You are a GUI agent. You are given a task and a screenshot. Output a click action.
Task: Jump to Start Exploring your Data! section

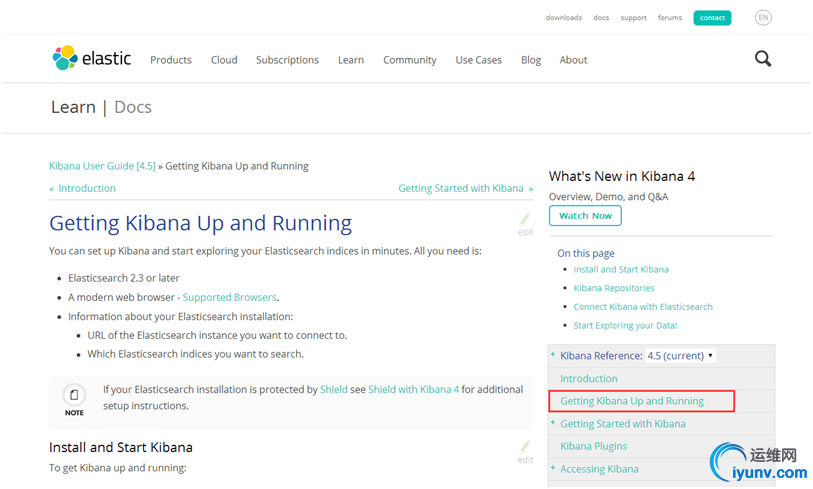625,326
